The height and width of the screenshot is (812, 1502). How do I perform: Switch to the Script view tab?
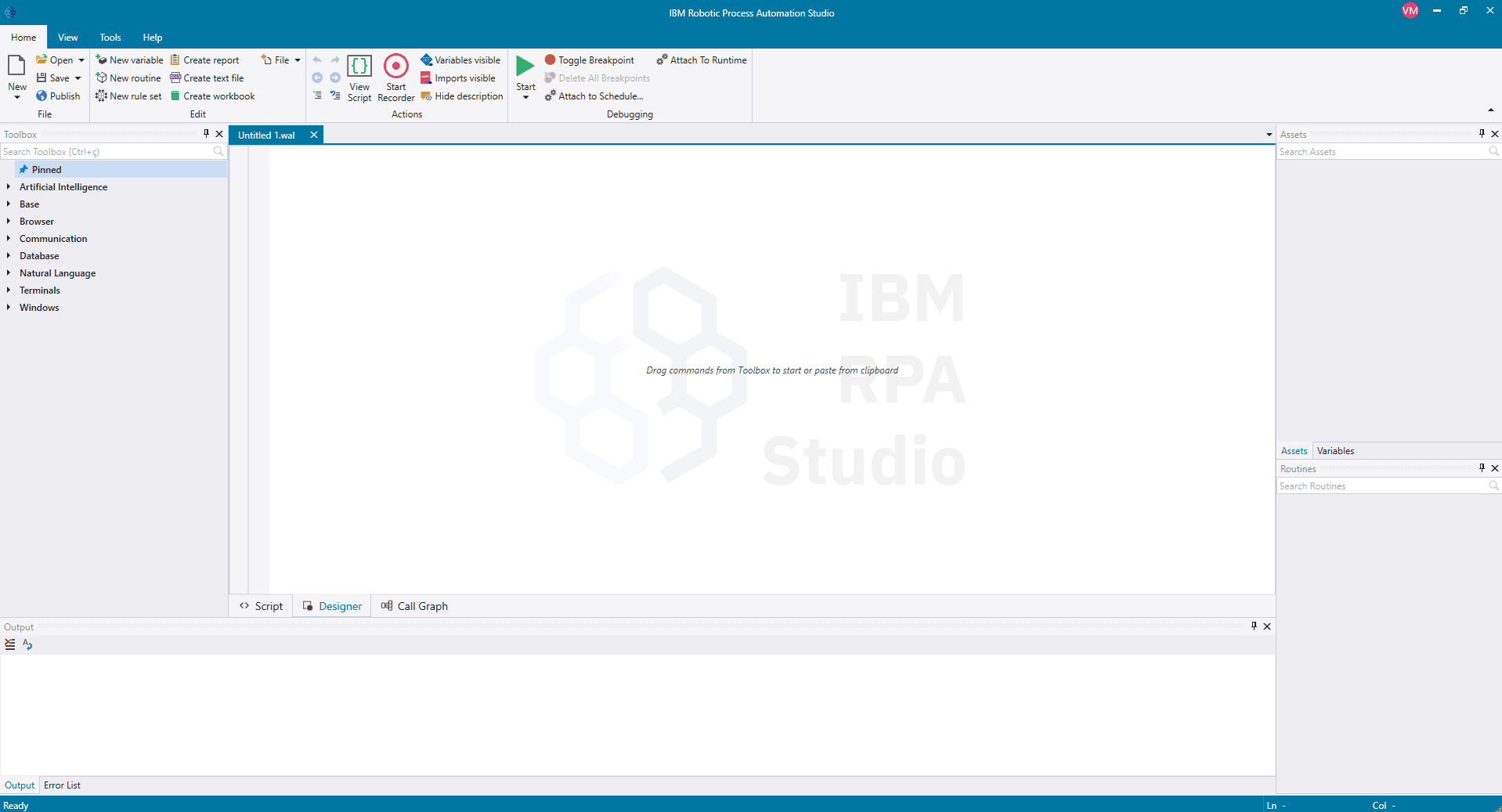click(261, 606)
